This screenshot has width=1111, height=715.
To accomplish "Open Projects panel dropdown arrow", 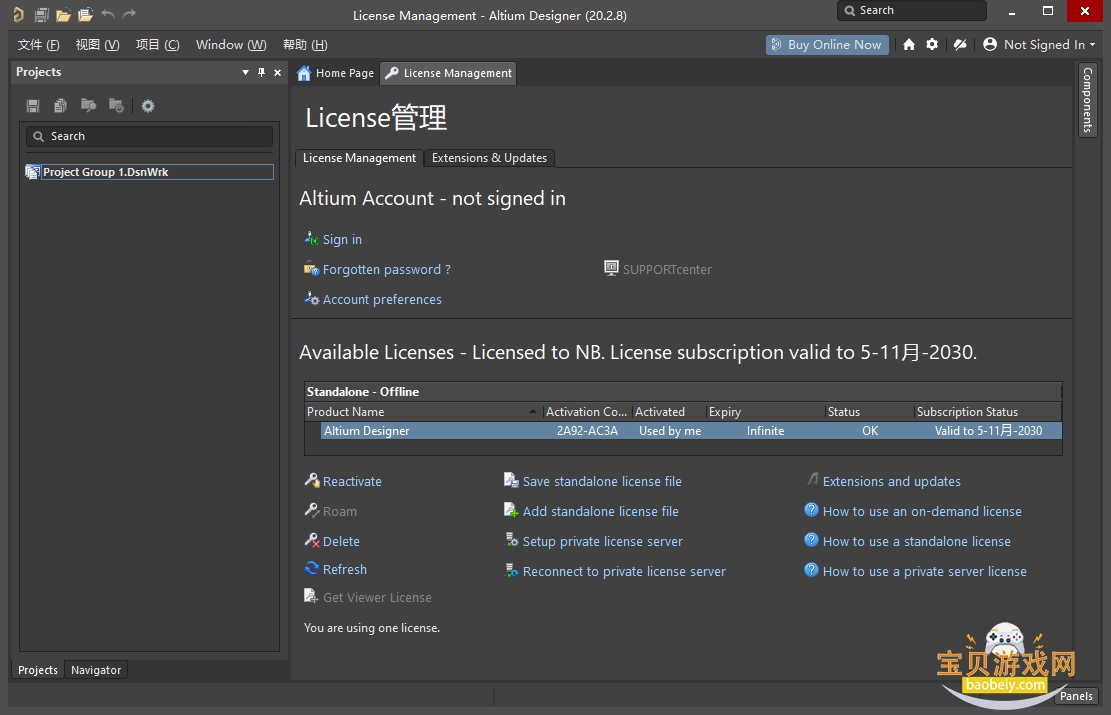I will 245,72.
